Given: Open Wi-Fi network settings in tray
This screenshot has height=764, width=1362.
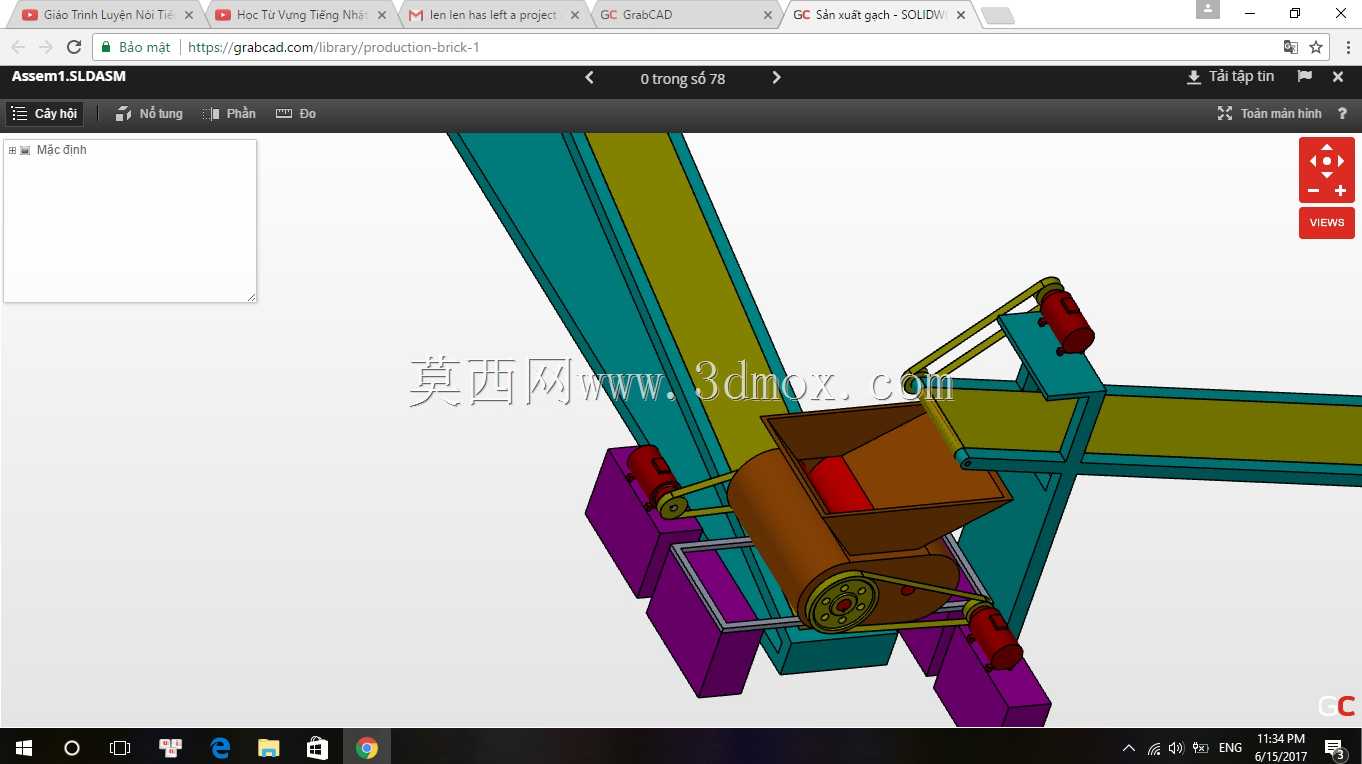Looking at the screenshot, I should tap(1154, 748).
